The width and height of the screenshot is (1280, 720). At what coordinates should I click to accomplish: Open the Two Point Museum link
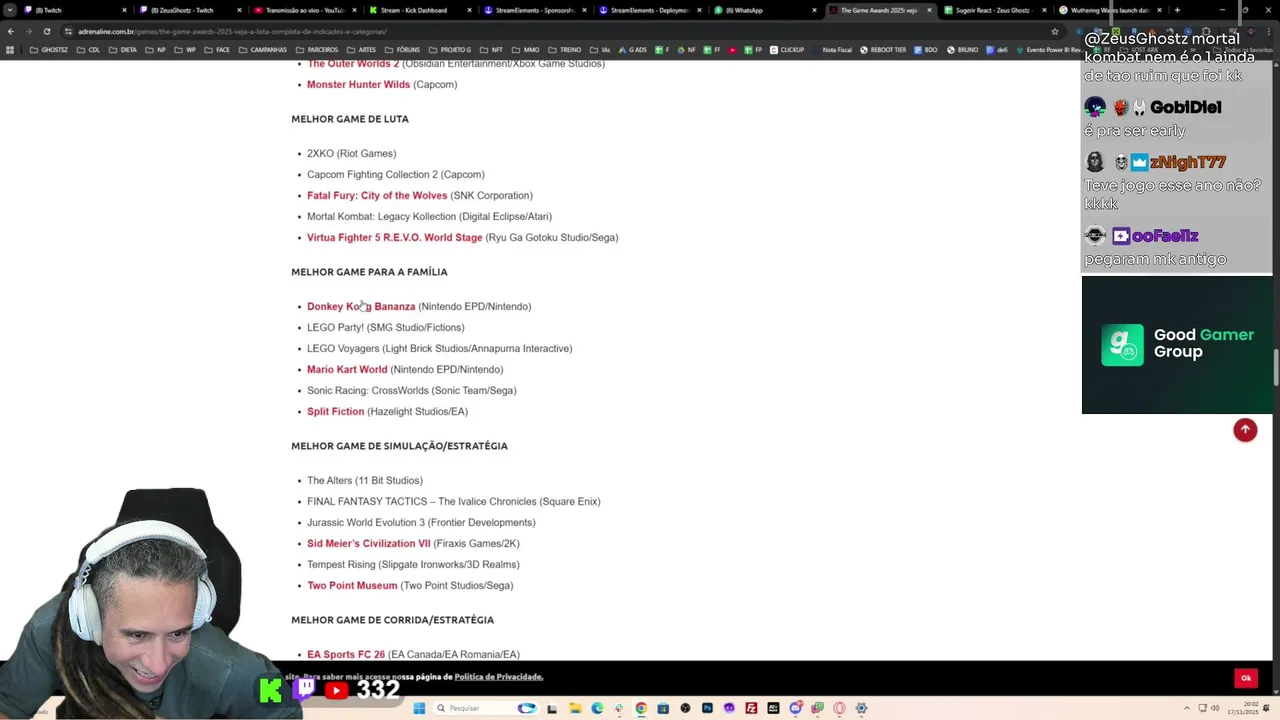tap(352, 585)
